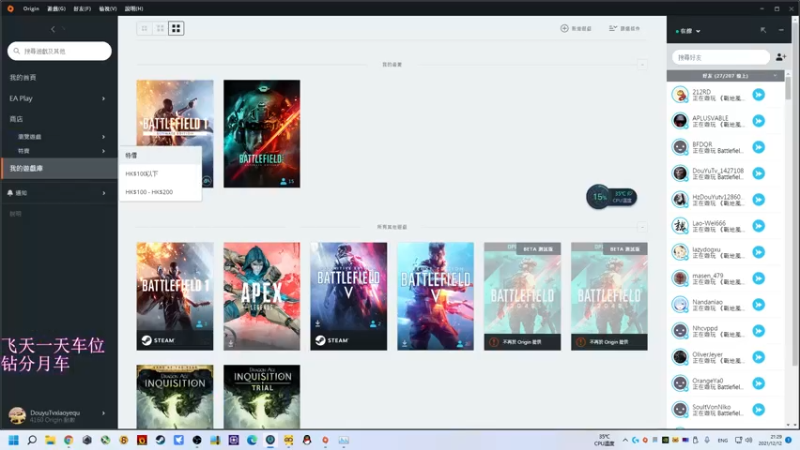Click the join-game icon beside OliverJeyer
The width and height of the screenshot is (800, 450).
tap(759, 357)
